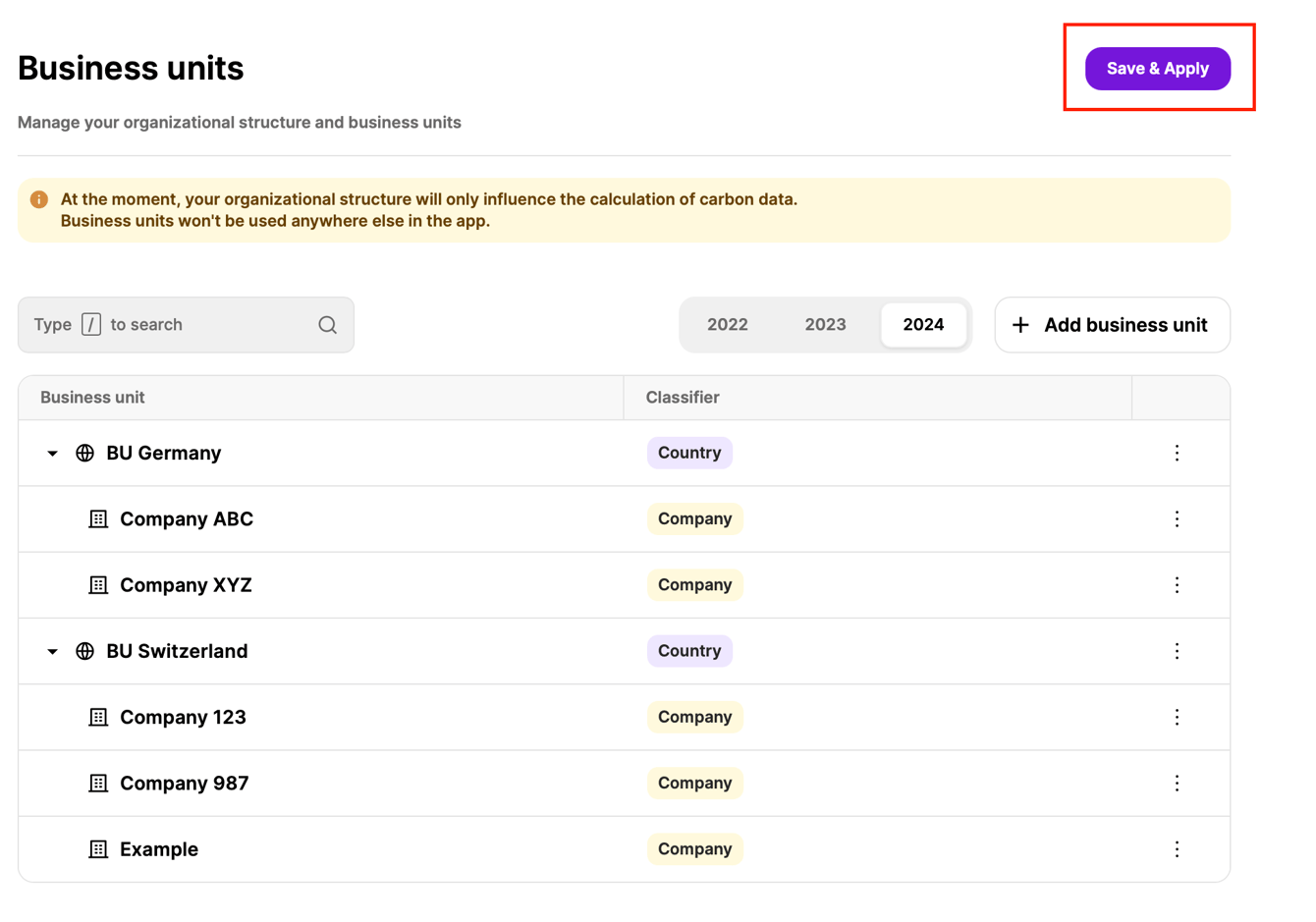1316x922 pixels.
Task: Open the three-dot menu for Company XYZ
Action: 1177,585
